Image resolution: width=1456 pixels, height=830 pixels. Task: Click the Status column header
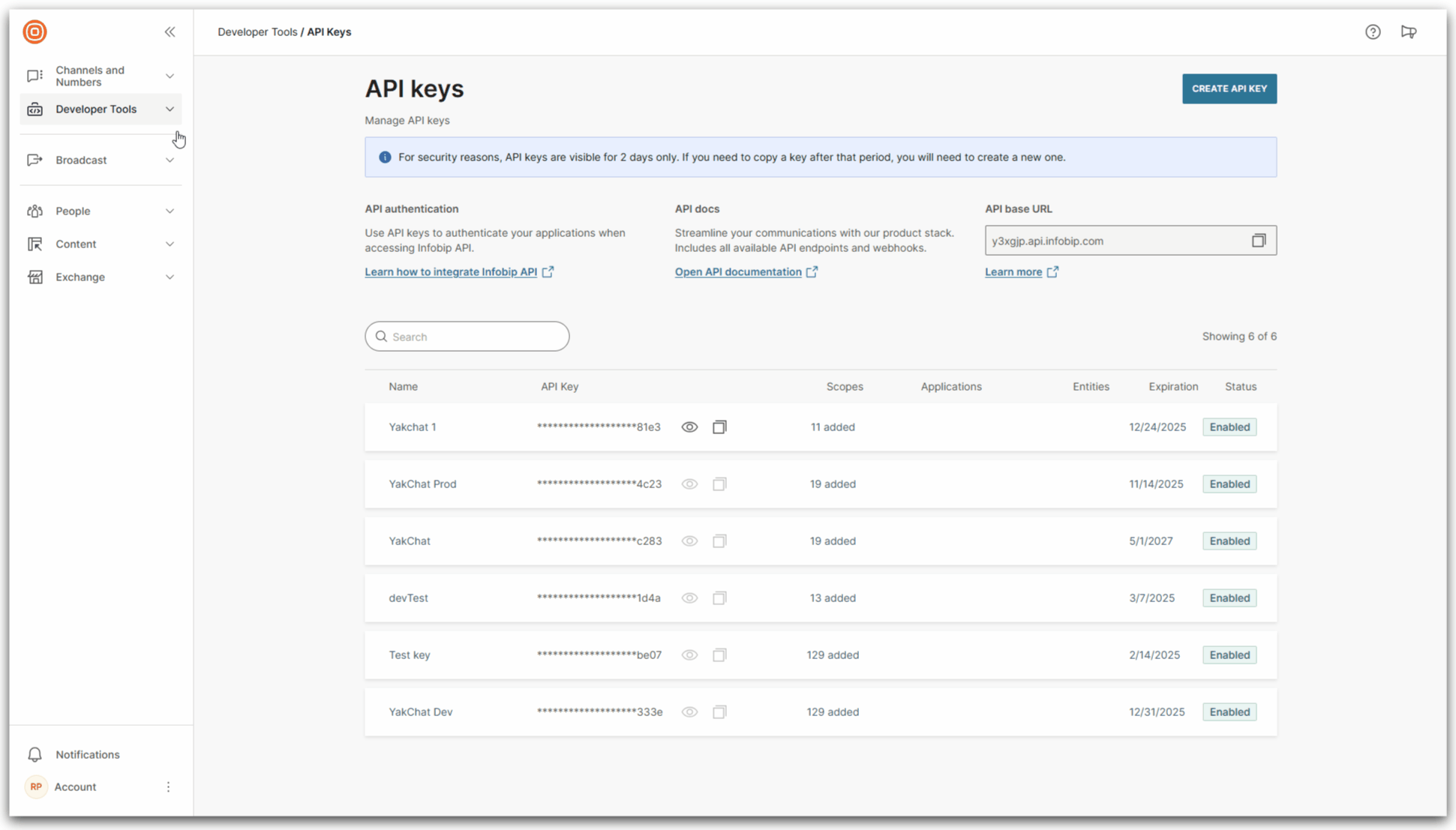tap(1241, 386)
